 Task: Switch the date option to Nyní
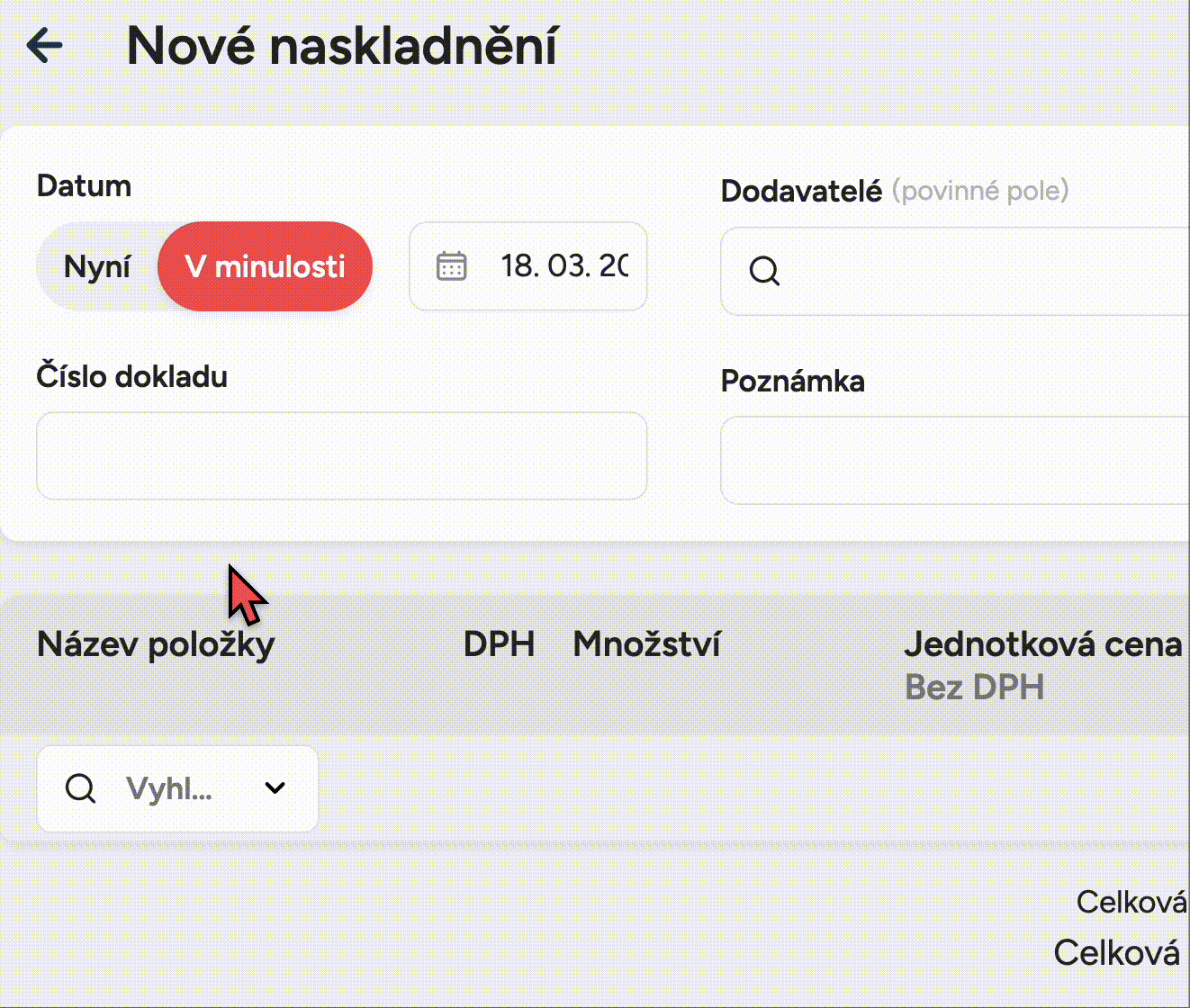pyautogui.click(x=97, y=266)
